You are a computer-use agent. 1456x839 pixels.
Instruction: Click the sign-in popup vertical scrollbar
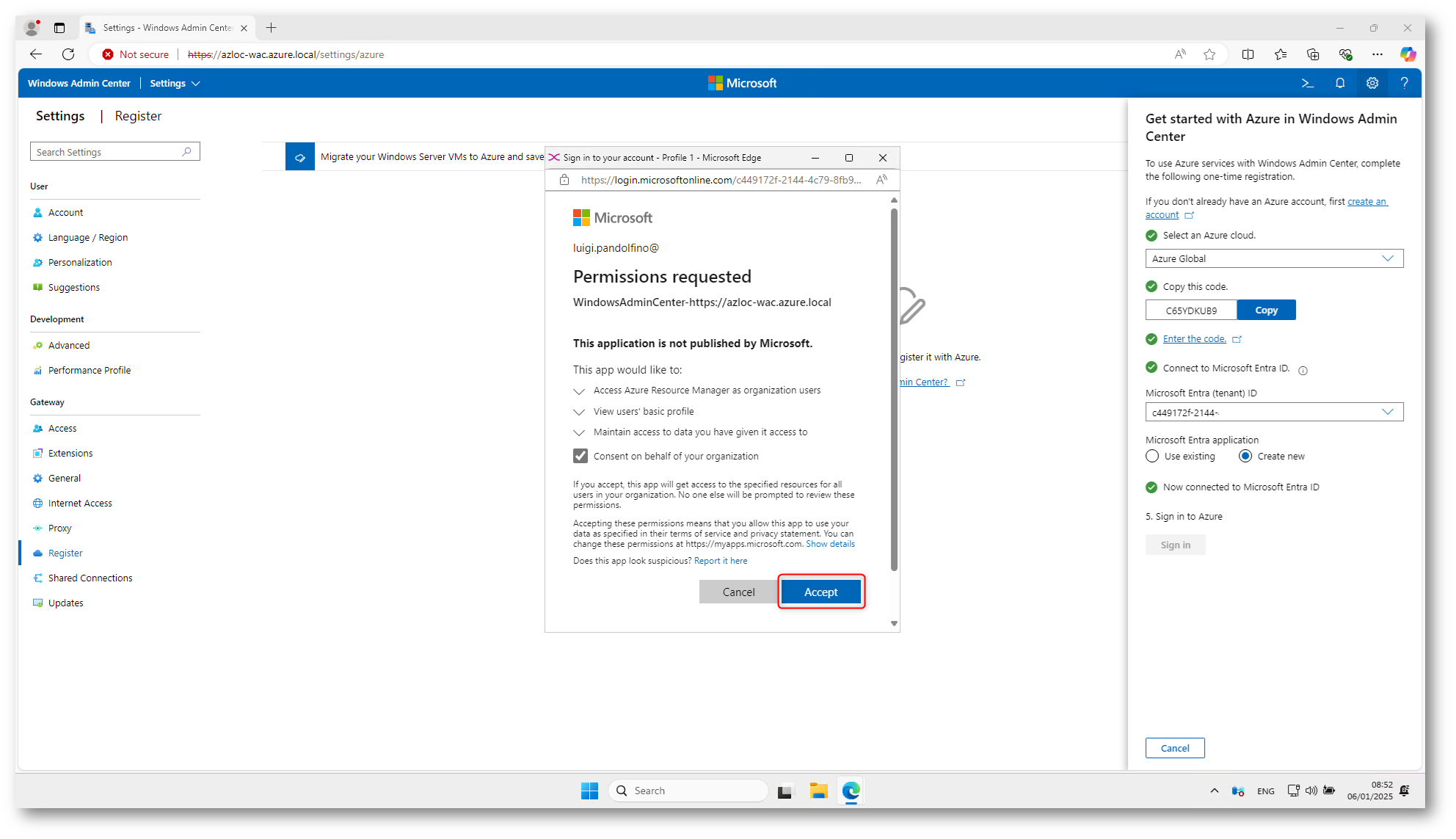pos(894,389)
